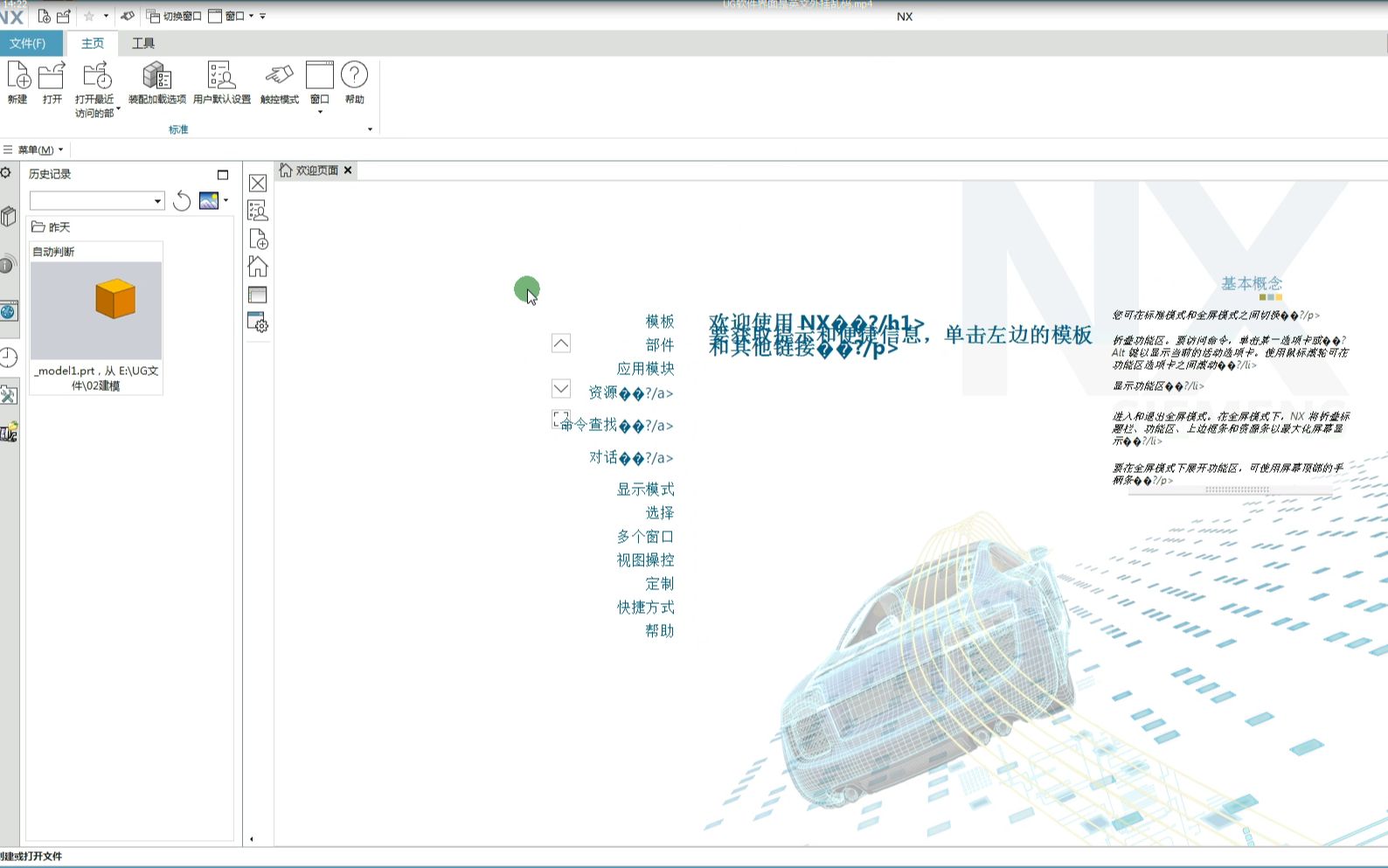This screenshot has height=868, width=1388.
Task: Click the window settings gear icon in vertical toolbar
Action: [x=258, y=323]
